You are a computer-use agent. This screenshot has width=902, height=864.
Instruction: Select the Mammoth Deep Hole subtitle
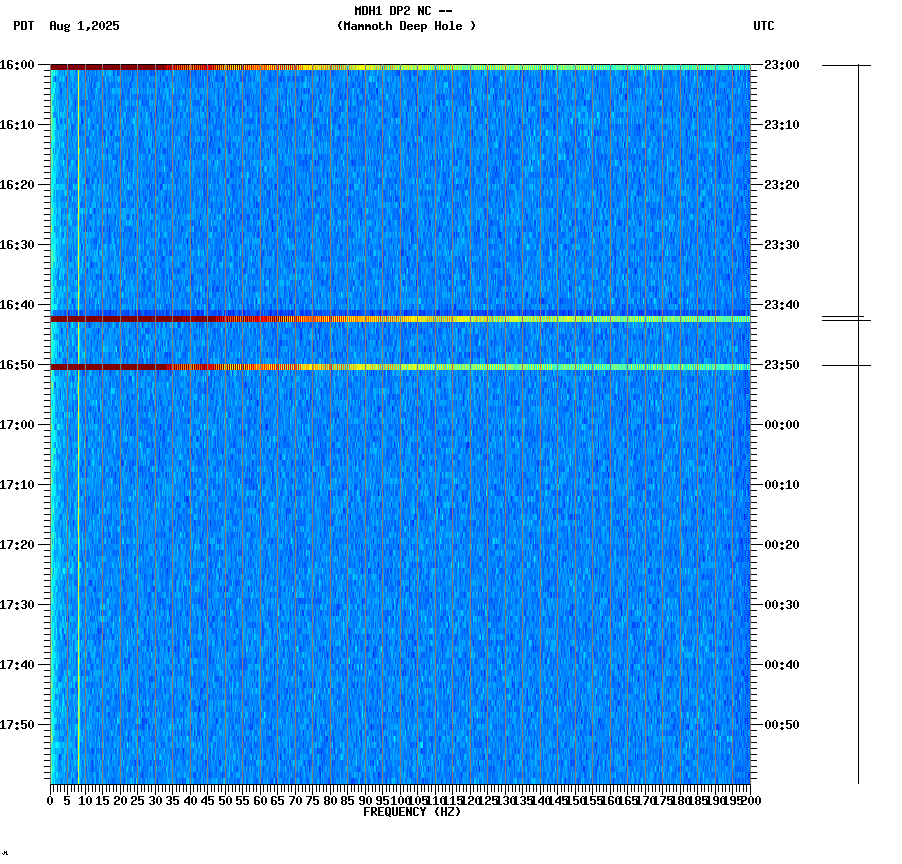pyautogui.click(x=407, y=27)
